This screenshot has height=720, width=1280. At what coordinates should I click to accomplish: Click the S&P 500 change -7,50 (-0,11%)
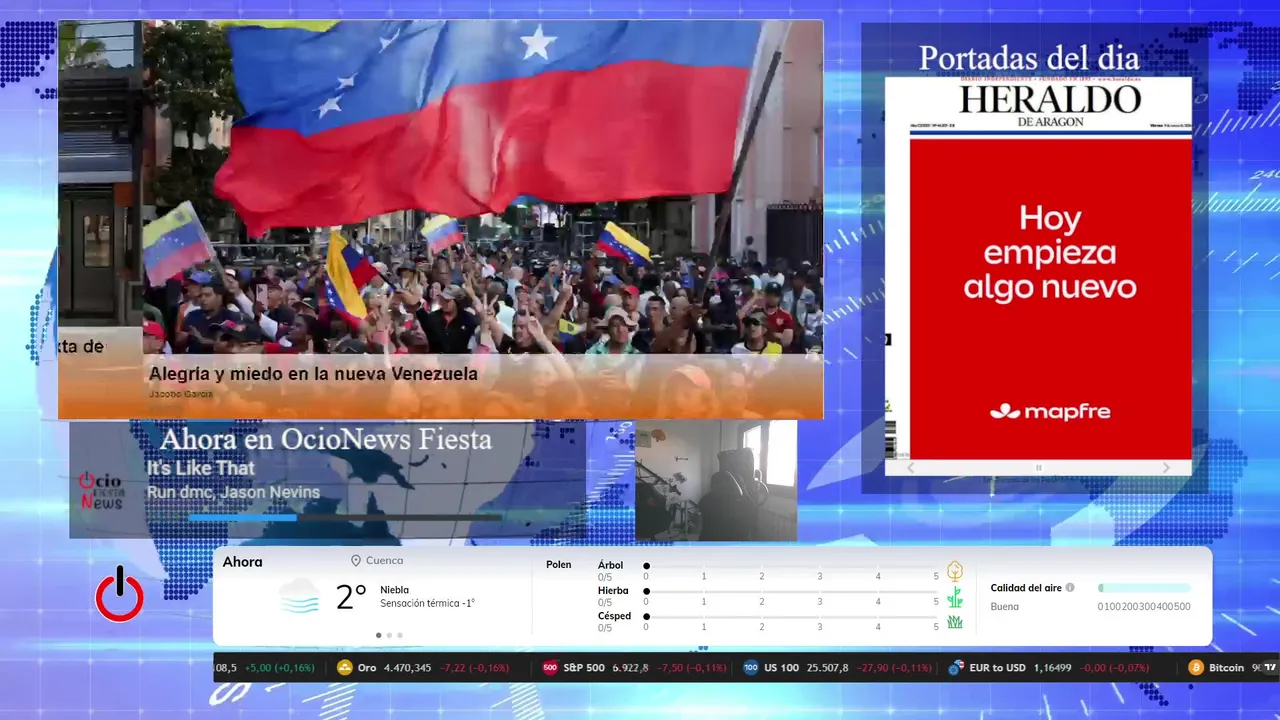[x=694, y=668]
